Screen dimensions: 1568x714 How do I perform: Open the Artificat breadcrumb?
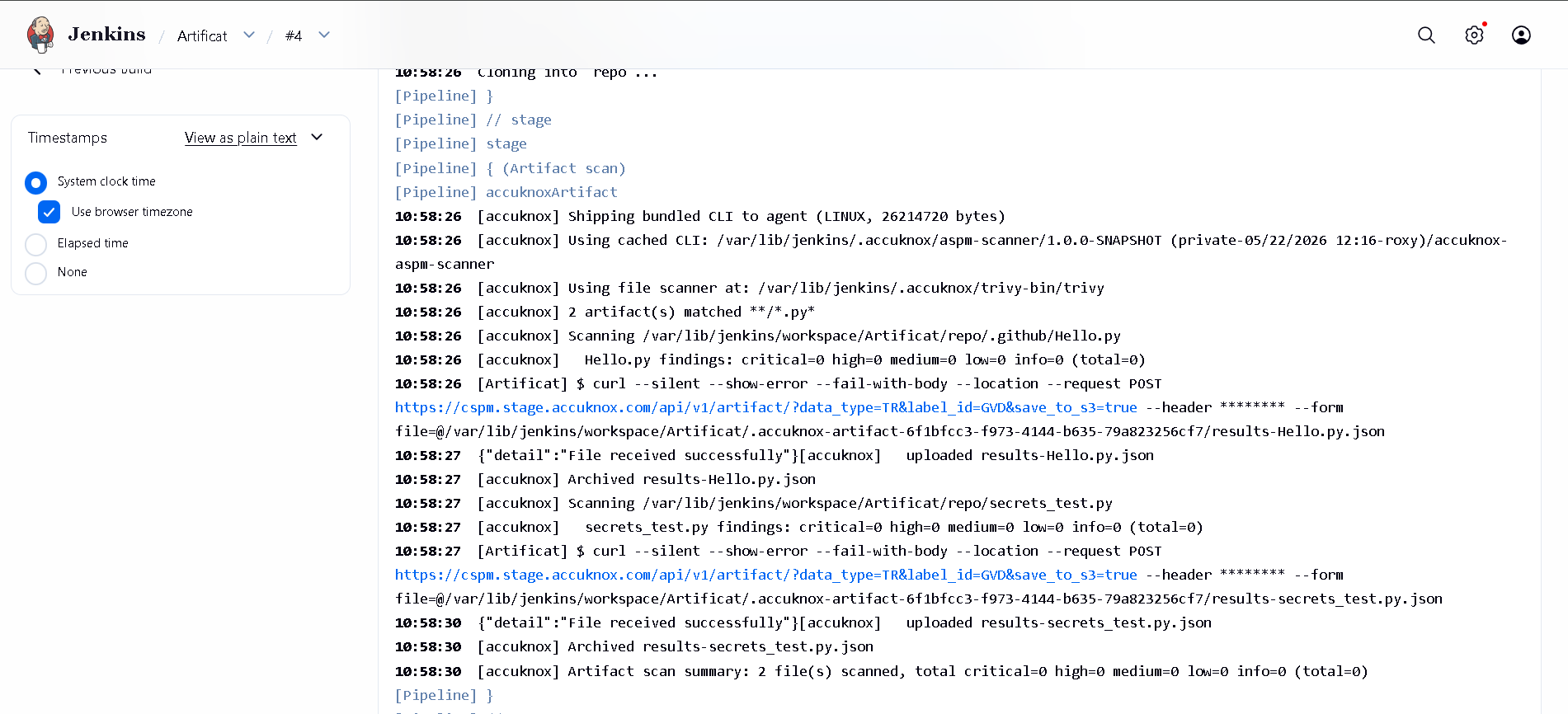[202, 35]
